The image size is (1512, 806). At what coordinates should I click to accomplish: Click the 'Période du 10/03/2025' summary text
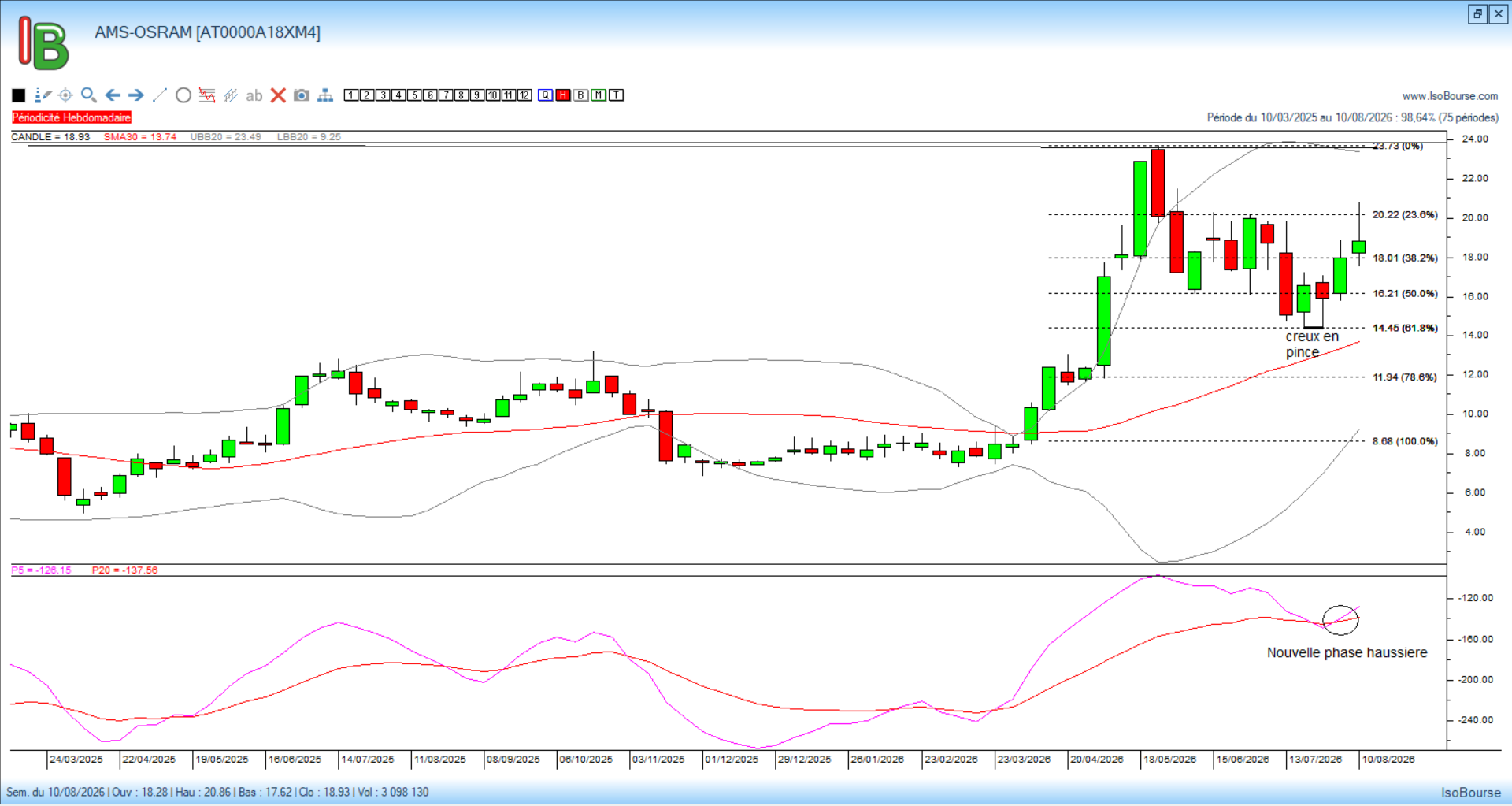[x=1353, y=117]
